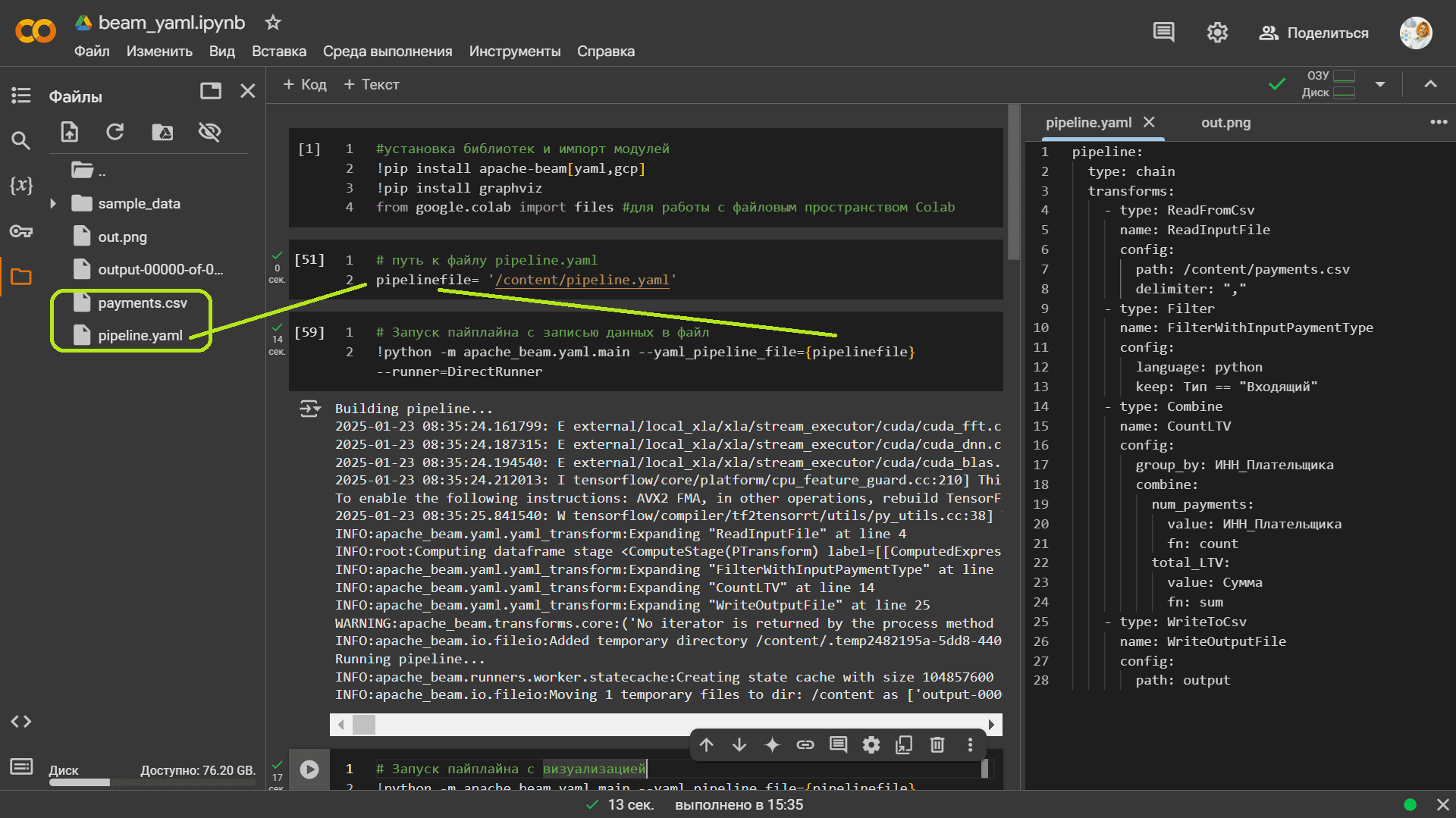Screen dimensions: 1456x818
Task: Open the search panel in the left sidebar
Action: pos(20,140)
